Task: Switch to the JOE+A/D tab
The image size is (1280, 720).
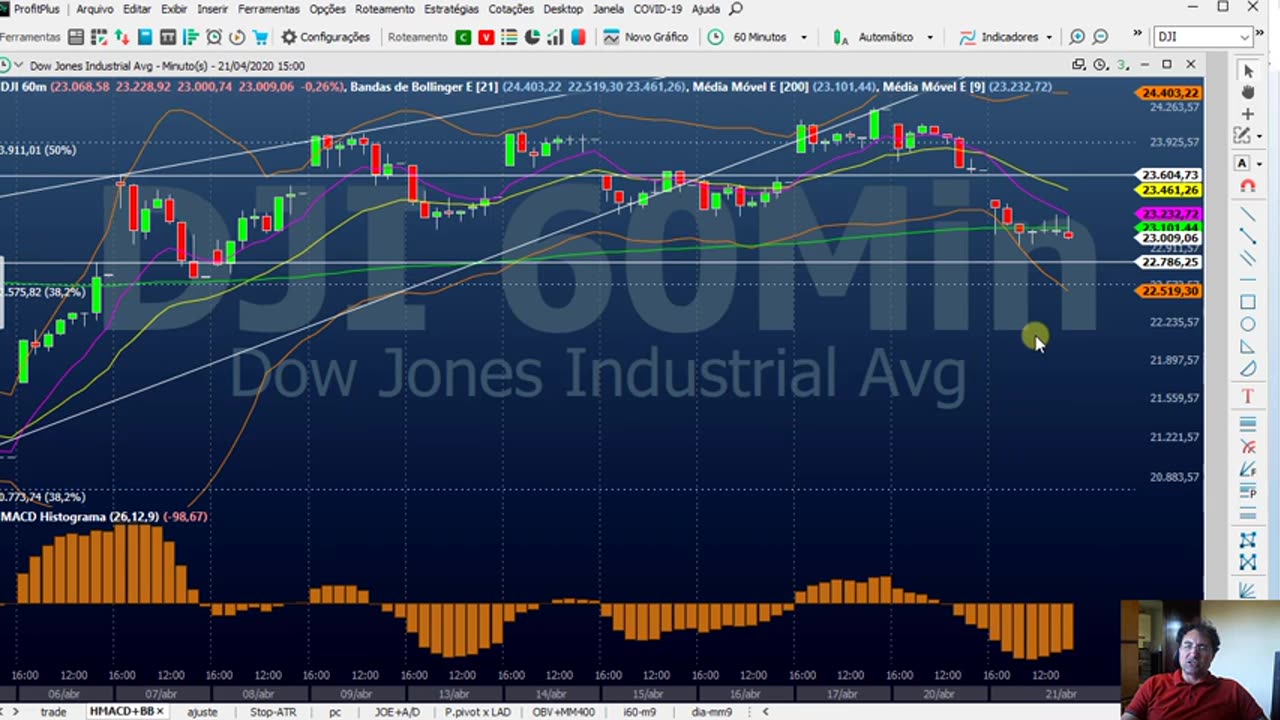Action: 397,712
